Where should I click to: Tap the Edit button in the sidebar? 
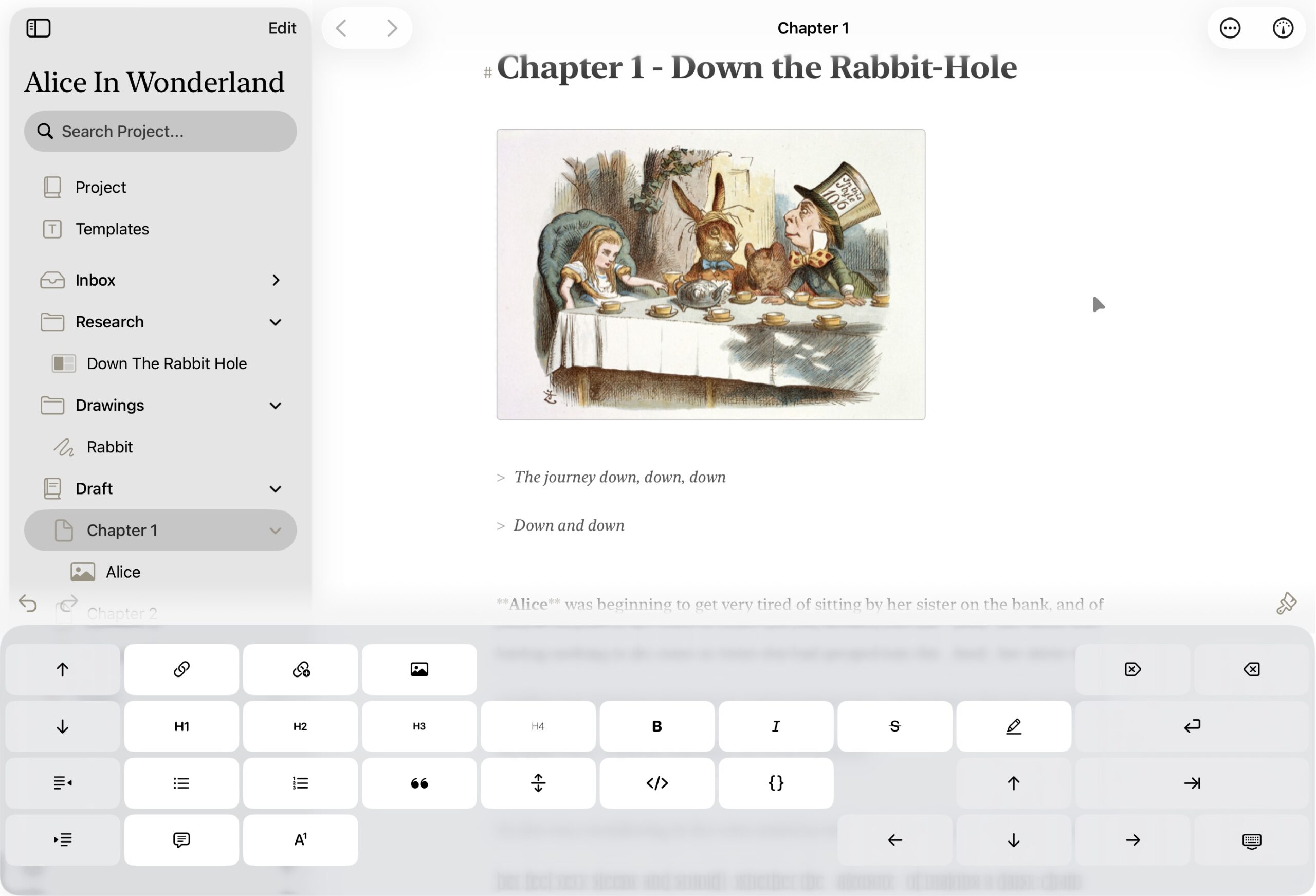(x=281, y=27)
